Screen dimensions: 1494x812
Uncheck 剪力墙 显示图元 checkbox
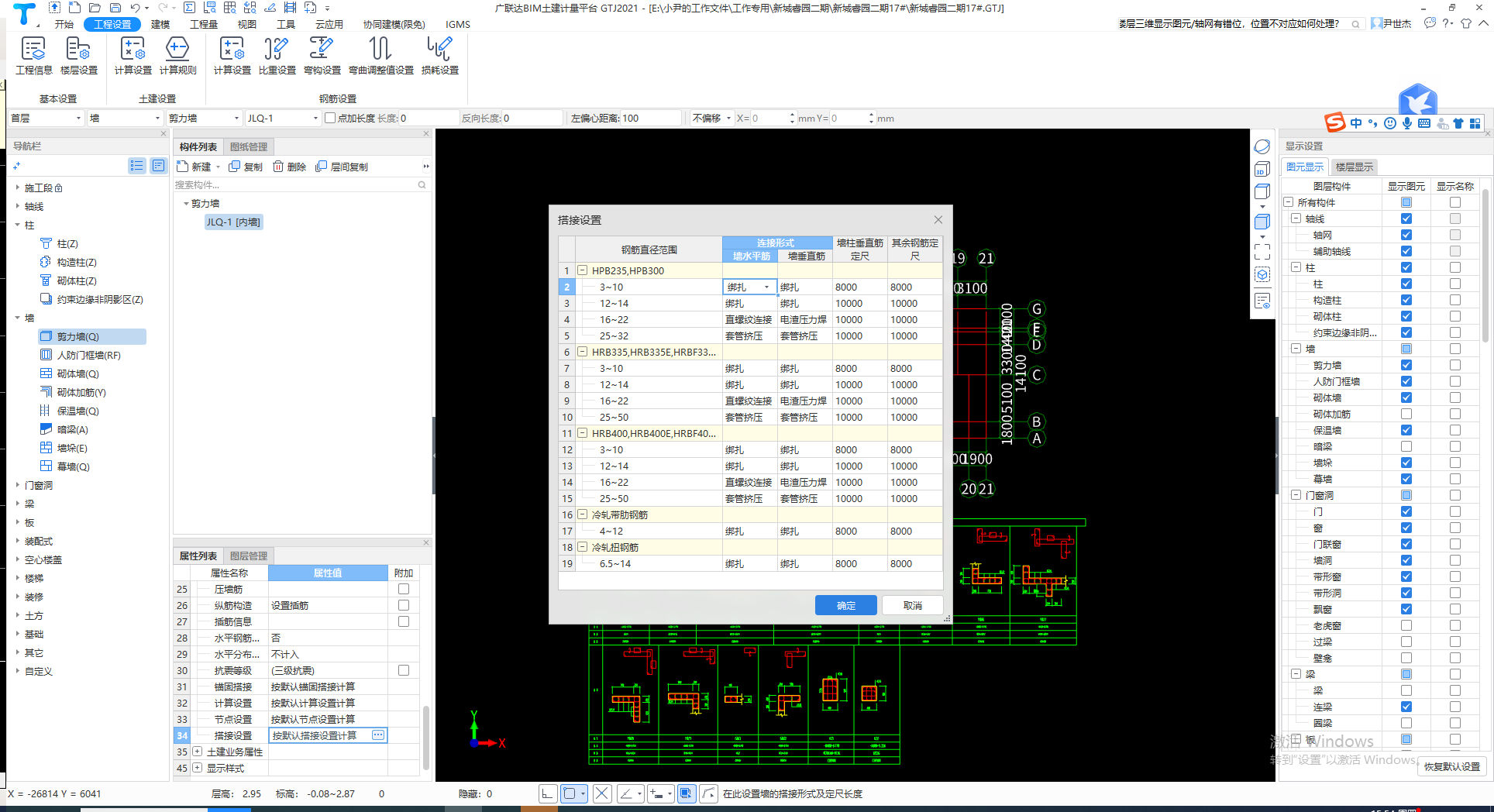click(1406, 365)
